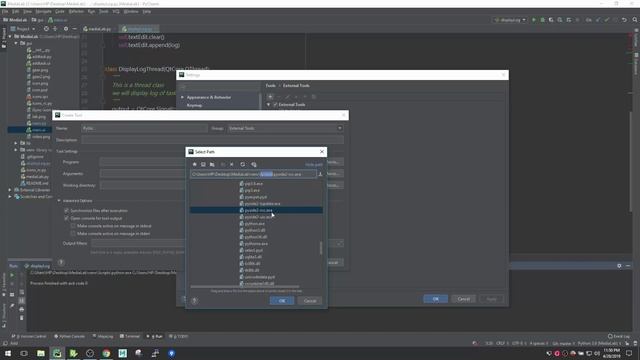Select pyside2-uic.exe in the file list

(258, 217)
